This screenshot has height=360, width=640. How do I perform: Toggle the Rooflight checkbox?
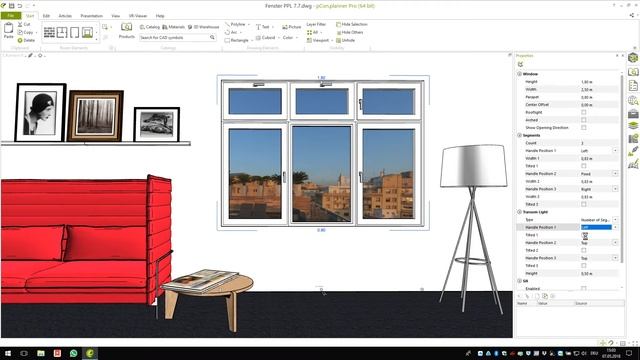click(584, 112)
